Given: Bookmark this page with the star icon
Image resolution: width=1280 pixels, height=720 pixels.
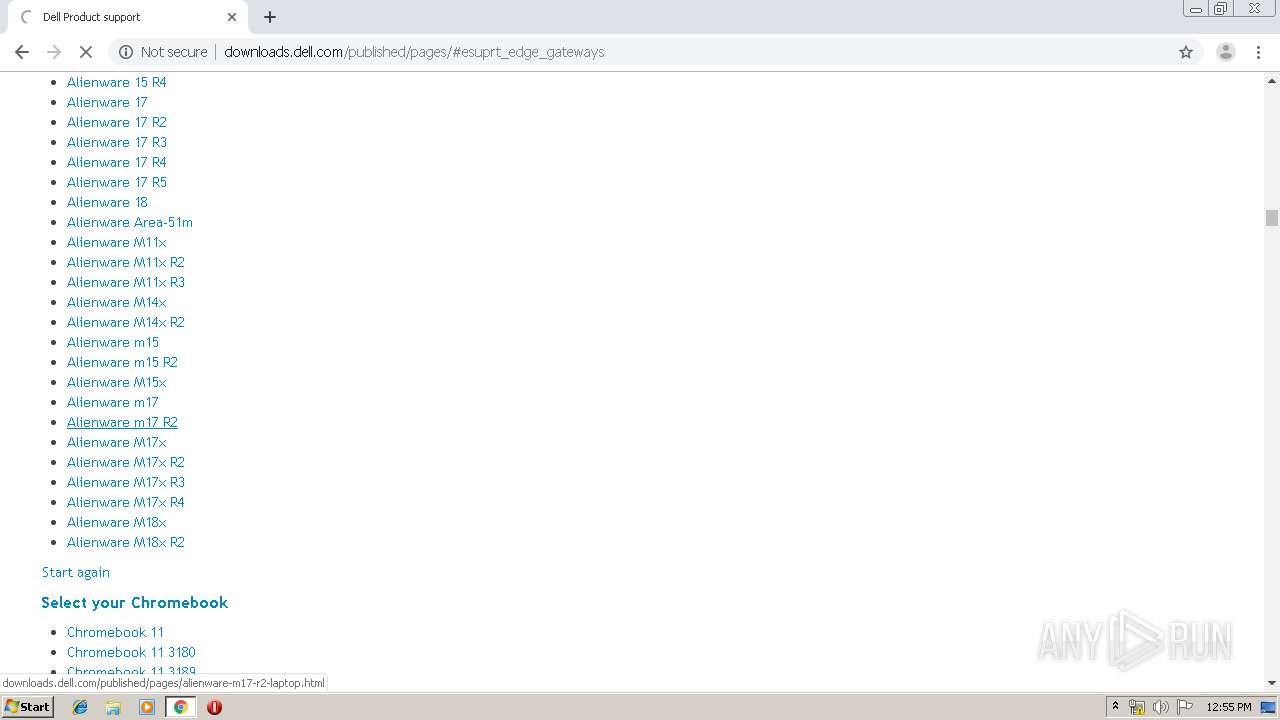Looking at the screenshot, I should click(1186, 52).
